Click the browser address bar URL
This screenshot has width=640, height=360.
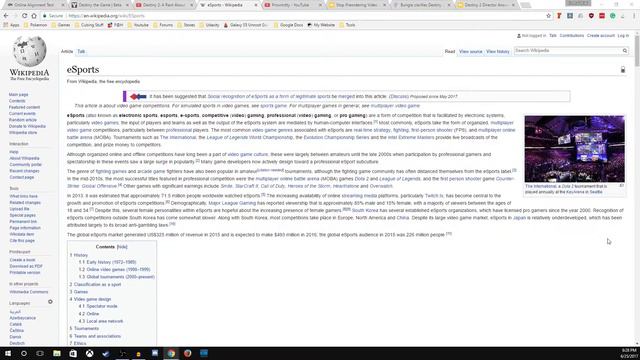pos(106,16)
